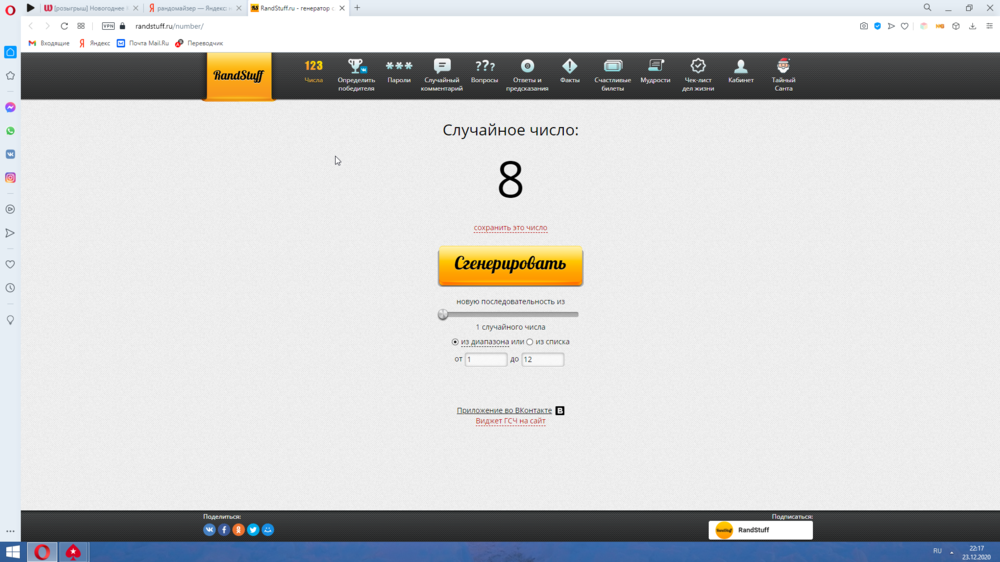
Task: Toggle the VPN badge in address bar
Action: pos(108,26)
